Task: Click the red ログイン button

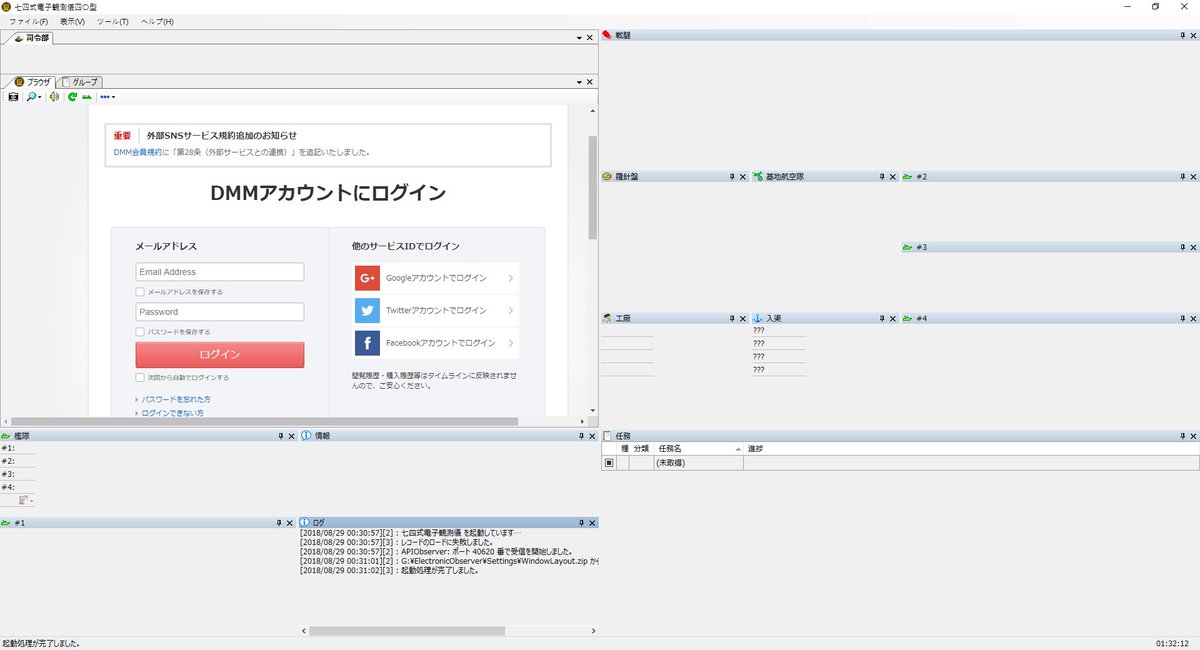Action: (220, 354)
